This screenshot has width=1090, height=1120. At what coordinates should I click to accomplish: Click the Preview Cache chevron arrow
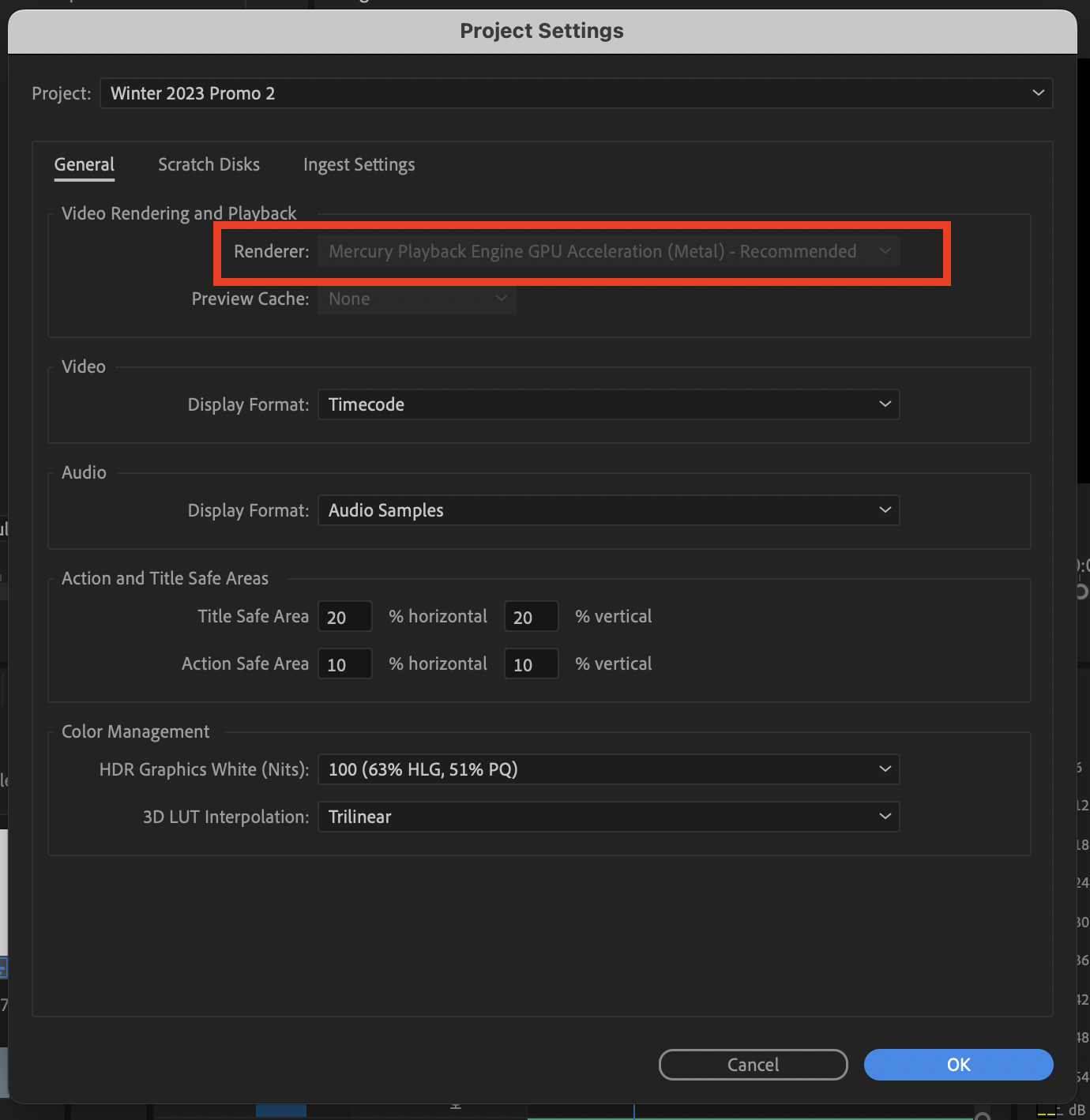[501, 299]
